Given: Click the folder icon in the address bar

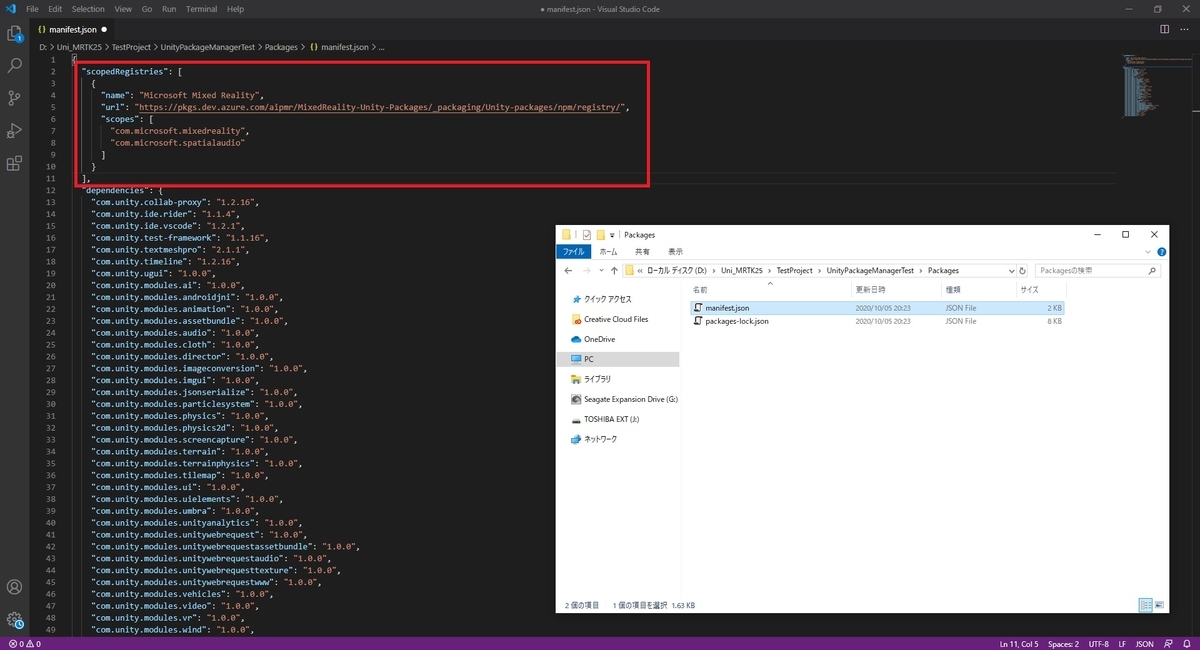Looking at the screenshot, I should 630,271.
